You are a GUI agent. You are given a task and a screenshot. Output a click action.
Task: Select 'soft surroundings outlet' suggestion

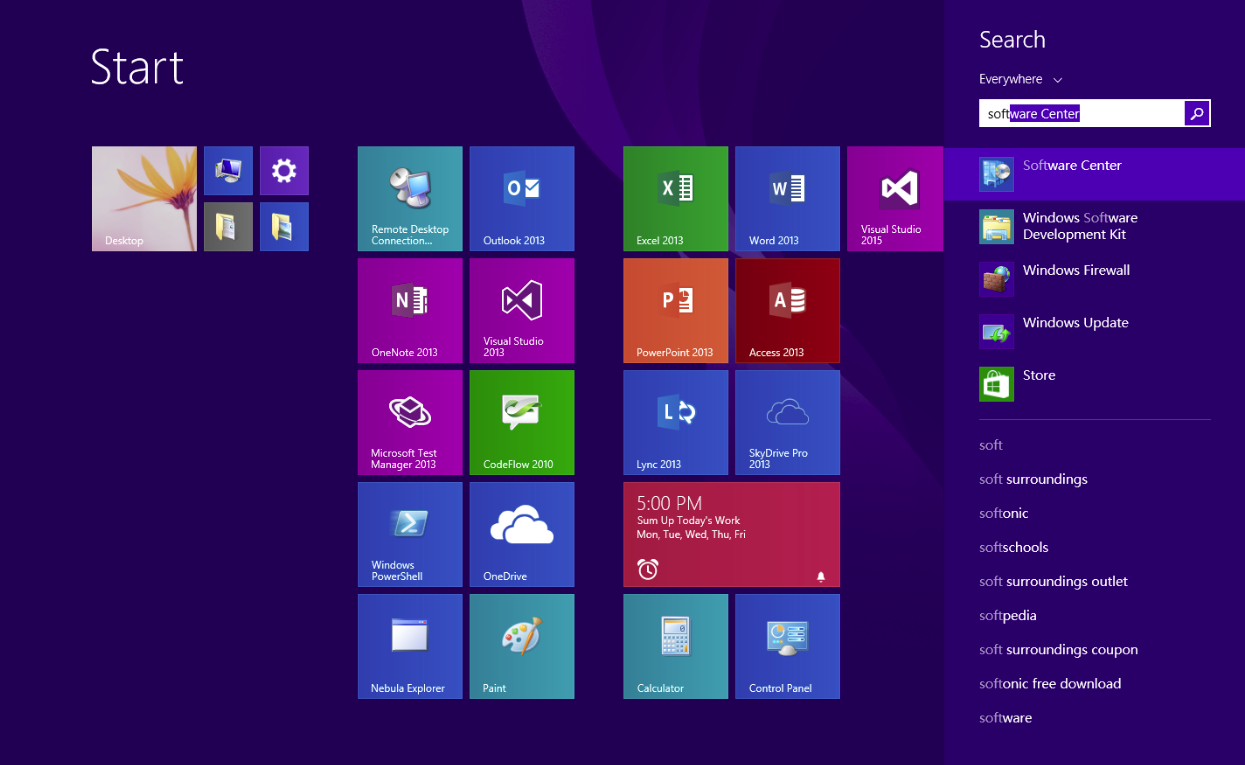1053,581
